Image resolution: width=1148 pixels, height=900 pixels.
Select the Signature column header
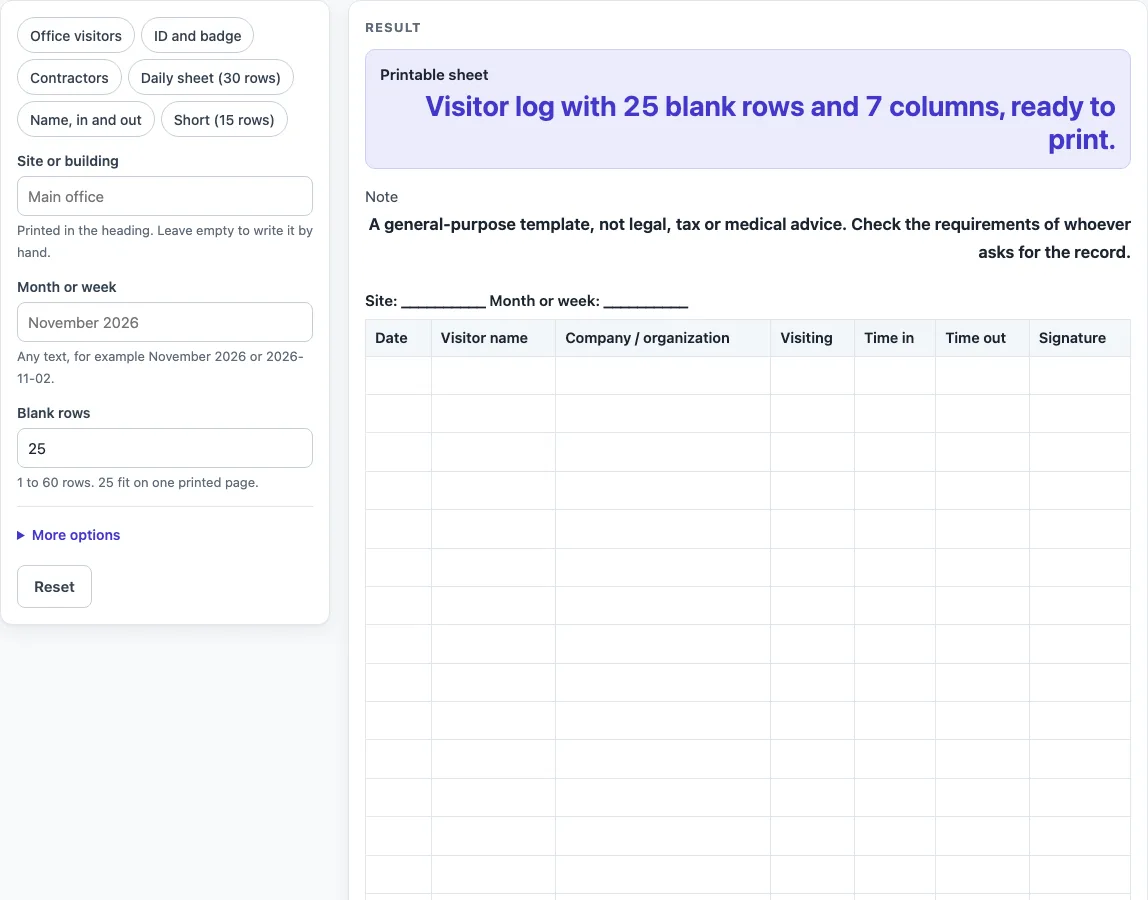pyautogui.click(x=1080, y=338)
